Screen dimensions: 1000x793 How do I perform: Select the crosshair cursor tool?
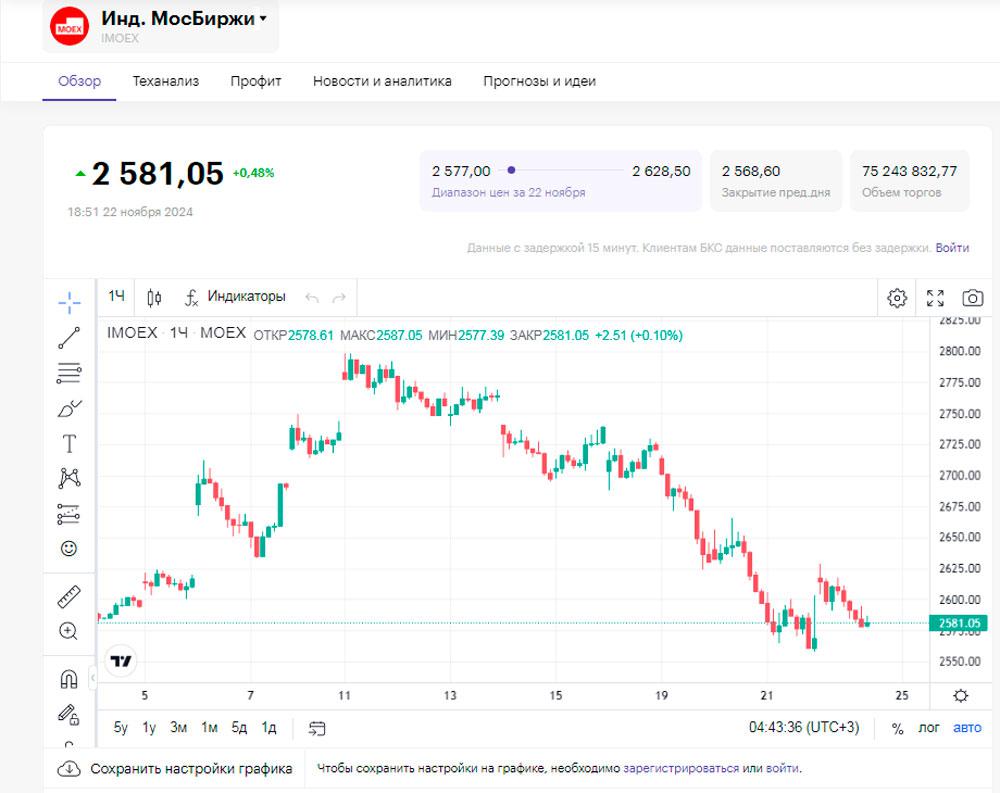point(69,302)
